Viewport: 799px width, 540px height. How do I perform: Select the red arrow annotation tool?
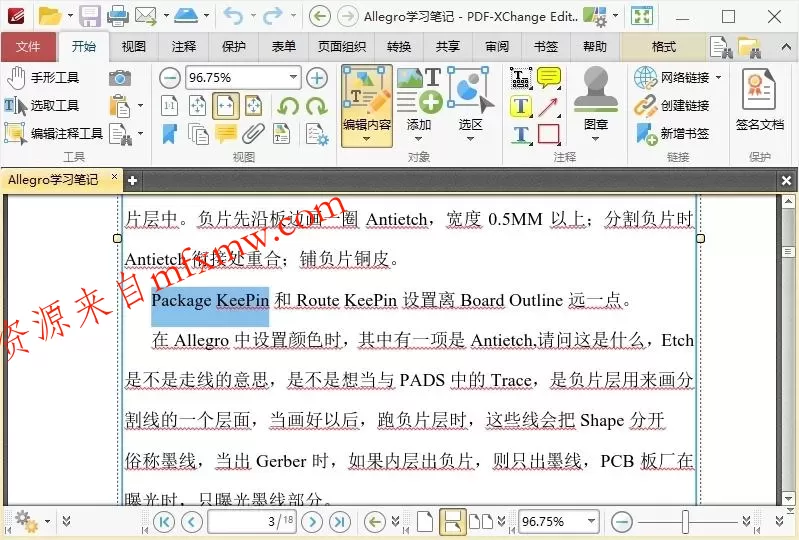(x=549, y=106)
